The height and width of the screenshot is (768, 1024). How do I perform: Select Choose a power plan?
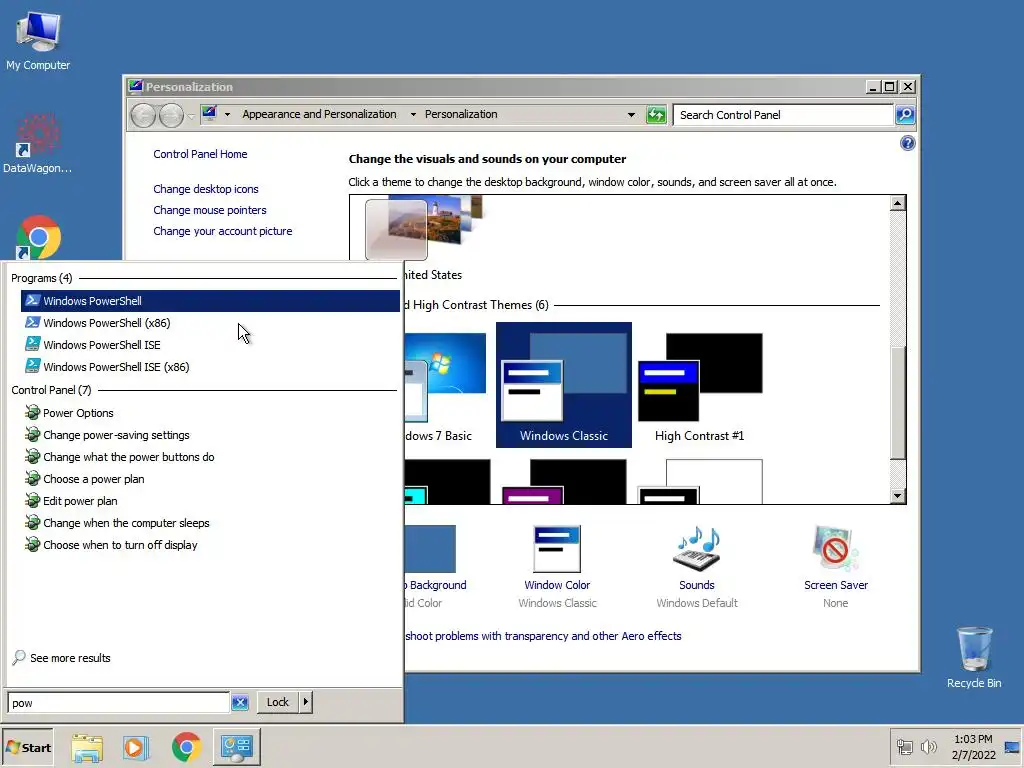click(210, 479)
